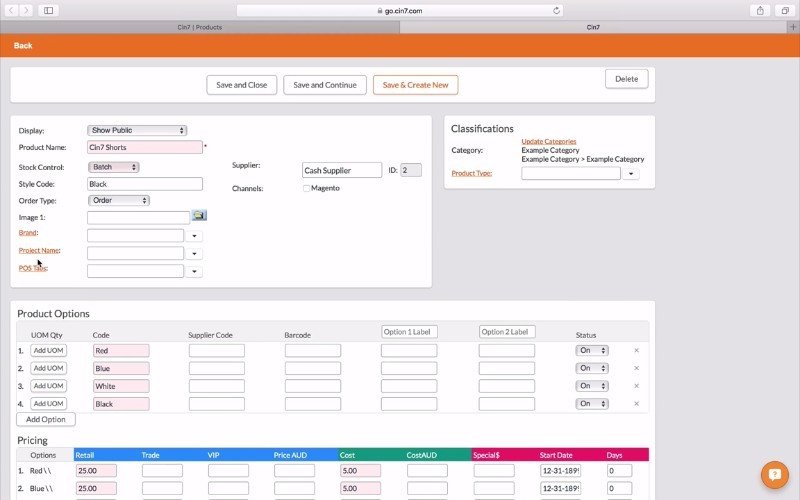800x500 pixels.
Task: Click the Special$ field for Red row
Action: [x=494, y=471]
